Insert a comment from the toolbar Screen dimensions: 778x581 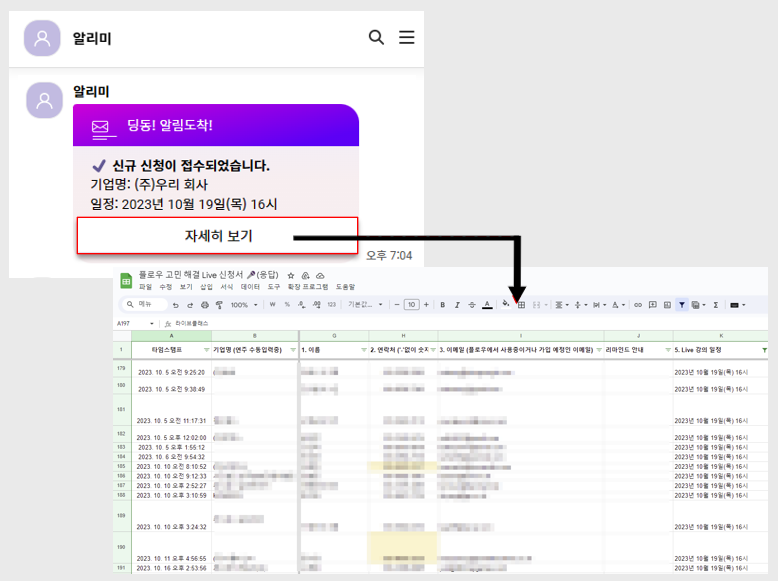pyautogui.click(x=653, y=305)
